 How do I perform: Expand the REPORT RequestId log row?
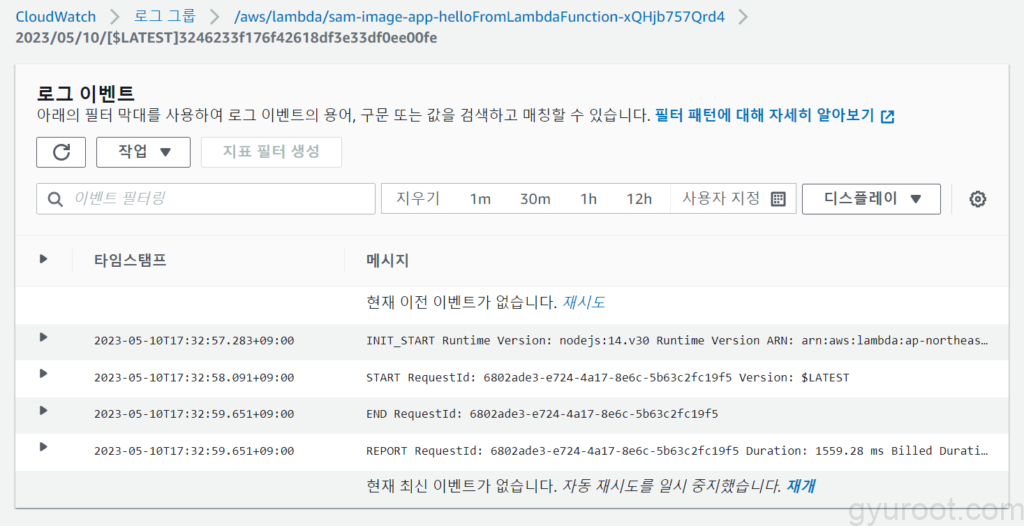click(43, 447)
